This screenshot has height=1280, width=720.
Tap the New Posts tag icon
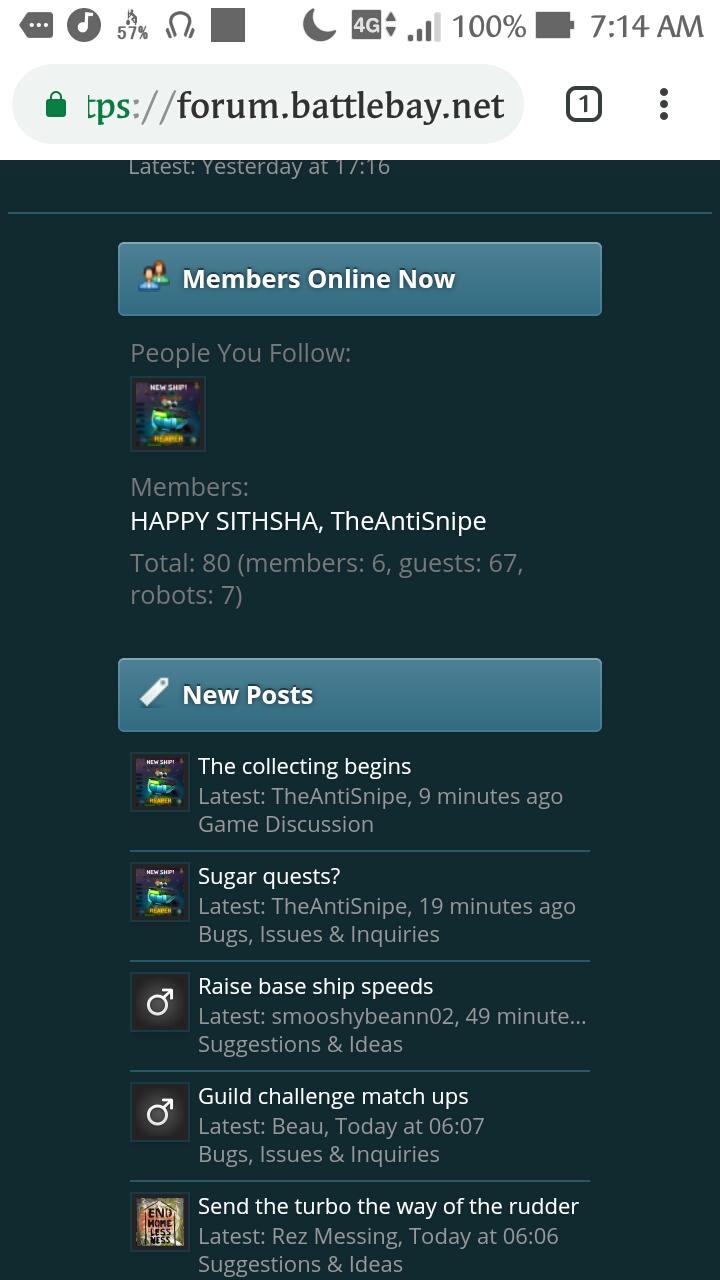[154, 693]
